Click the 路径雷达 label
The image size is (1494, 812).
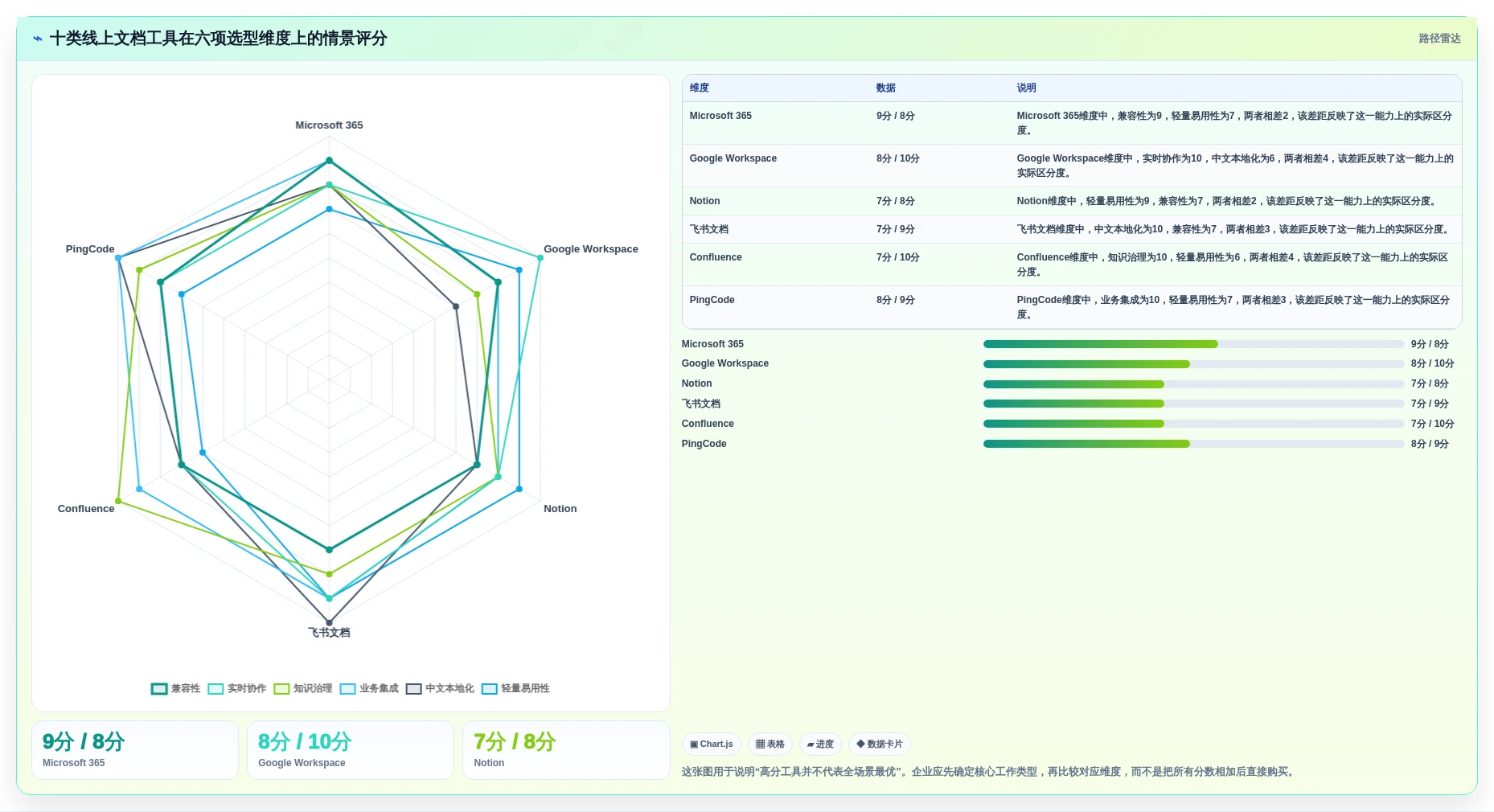point(1439,39)
